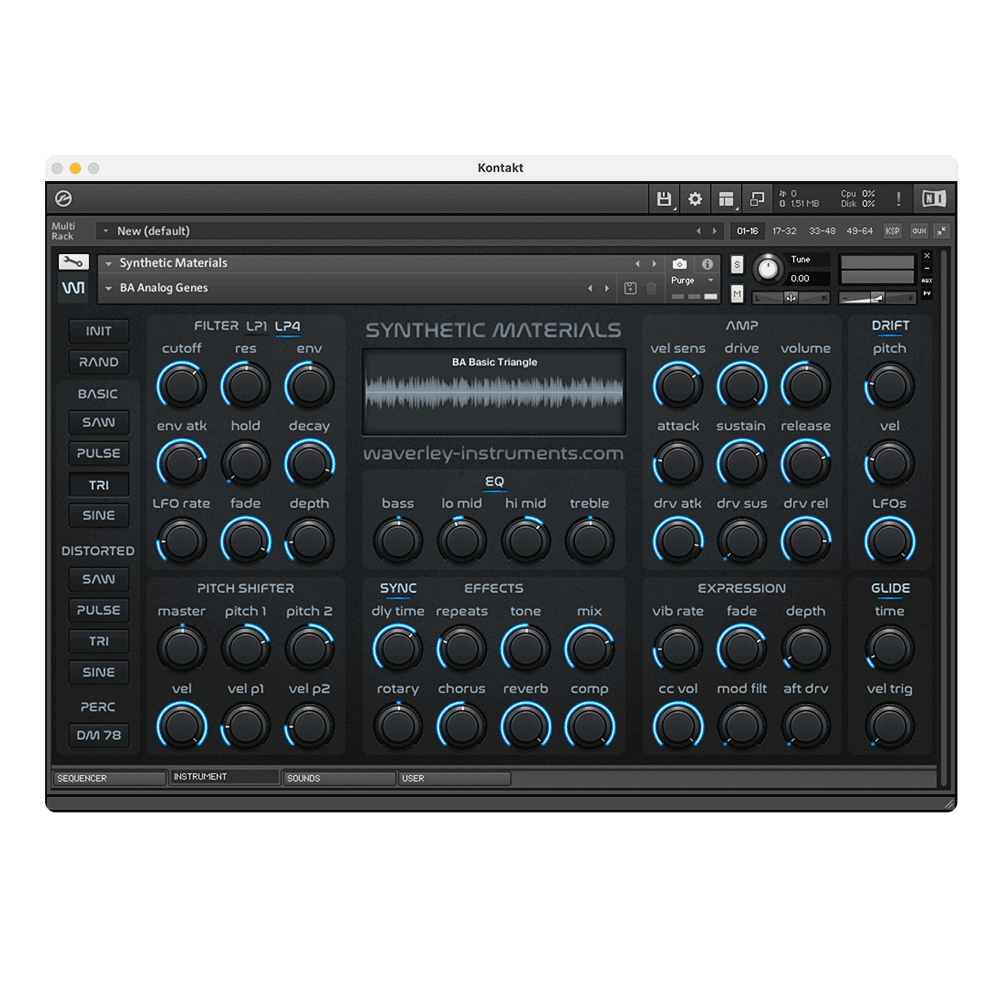Select the LP1 filter type
Screen dimensions: 1000x1000
click(x=256, y=326)
